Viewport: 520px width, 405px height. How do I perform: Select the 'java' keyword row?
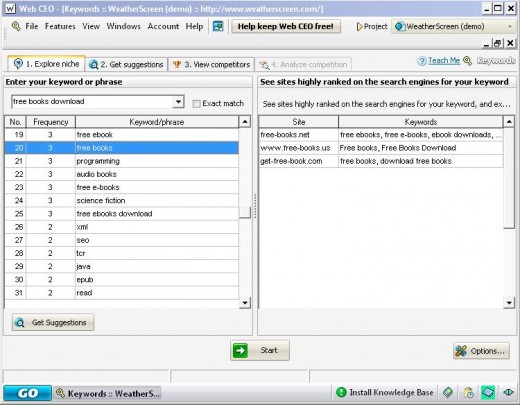pyautogui.click(x=122, y=266)
